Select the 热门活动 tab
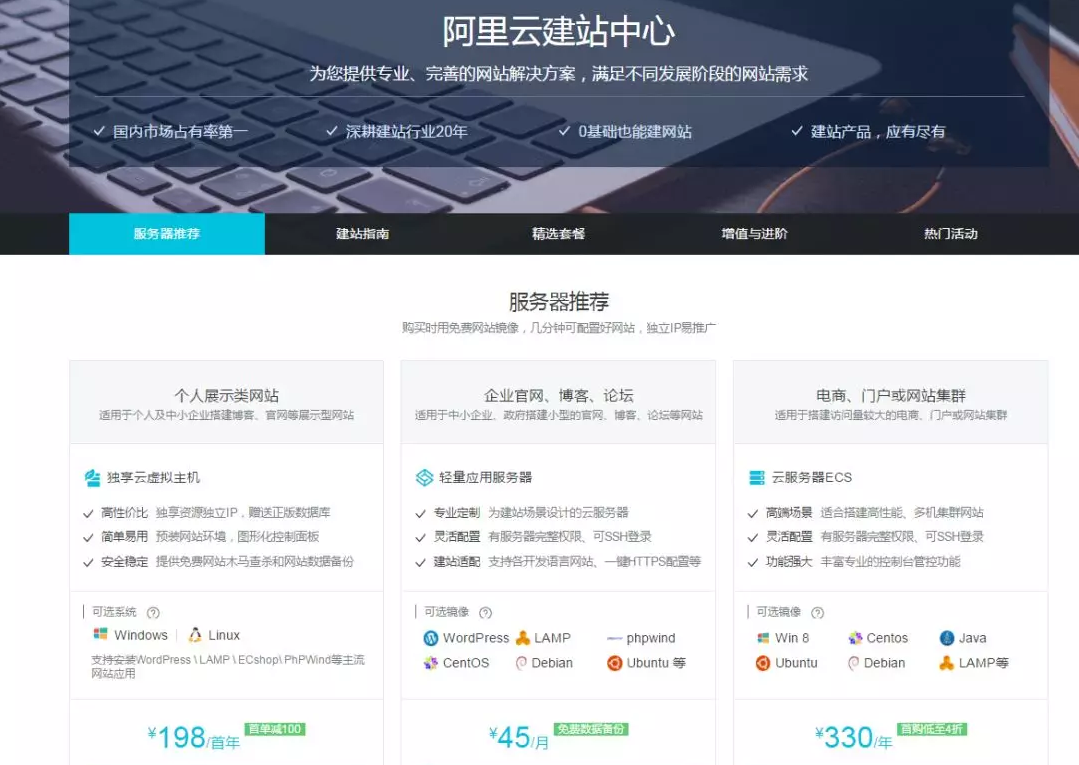Screen dimensions: 1079x765 950,234
